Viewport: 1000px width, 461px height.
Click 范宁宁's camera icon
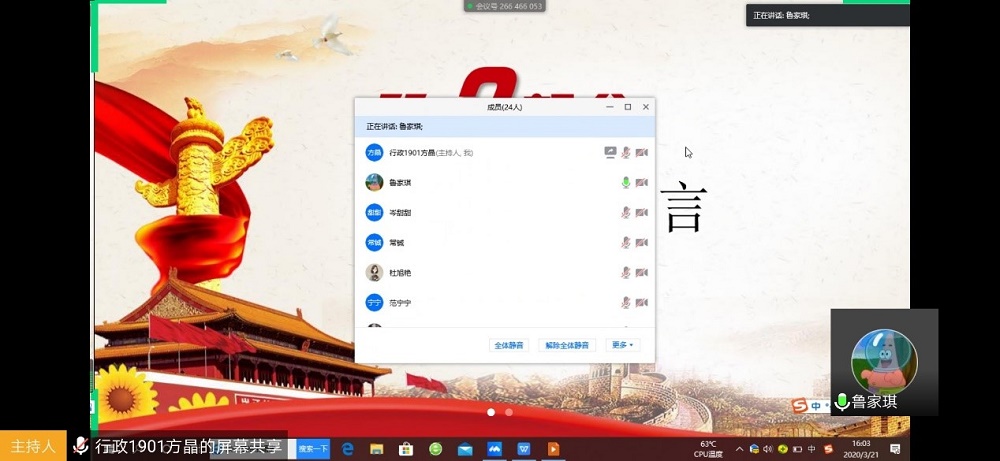(642, 303)
